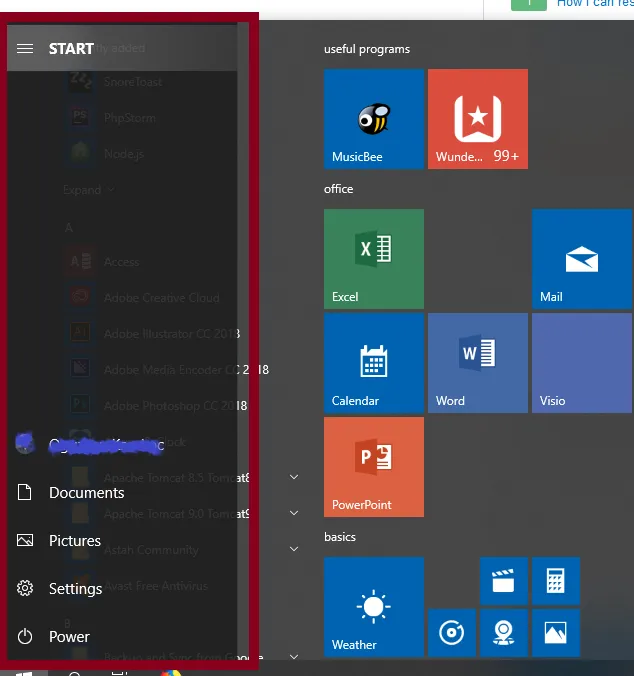
Task: Open the Wunderlist tile showing 99+
Action: [478, 119]
